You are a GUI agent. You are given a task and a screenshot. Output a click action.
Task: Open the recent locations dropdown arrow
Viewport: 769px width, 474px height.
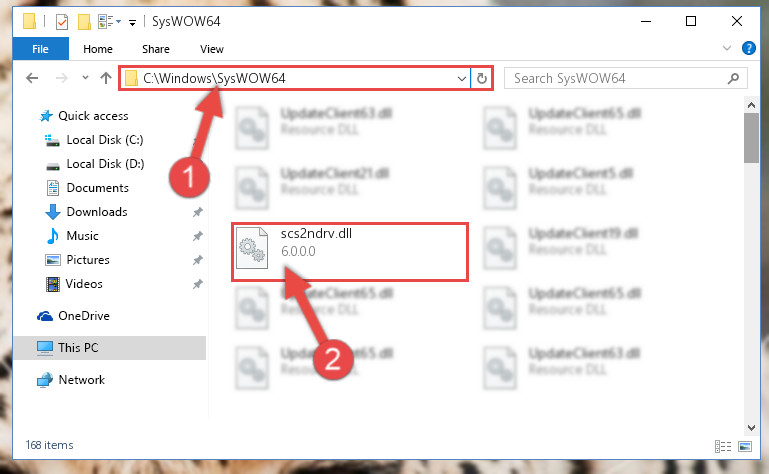(85, 78)
